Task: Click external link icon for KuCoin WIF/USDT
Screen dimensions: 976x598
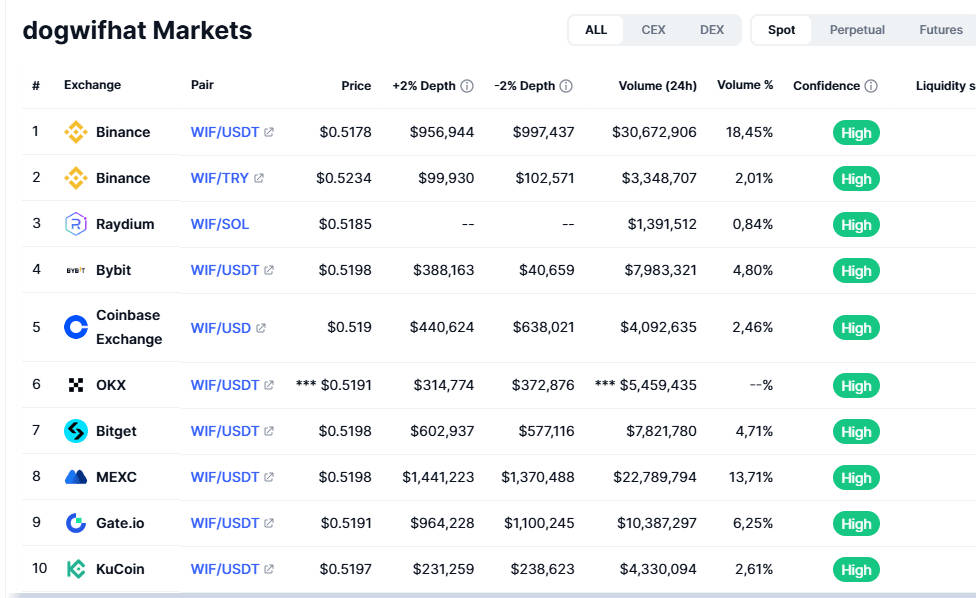Action: point(269,569)
